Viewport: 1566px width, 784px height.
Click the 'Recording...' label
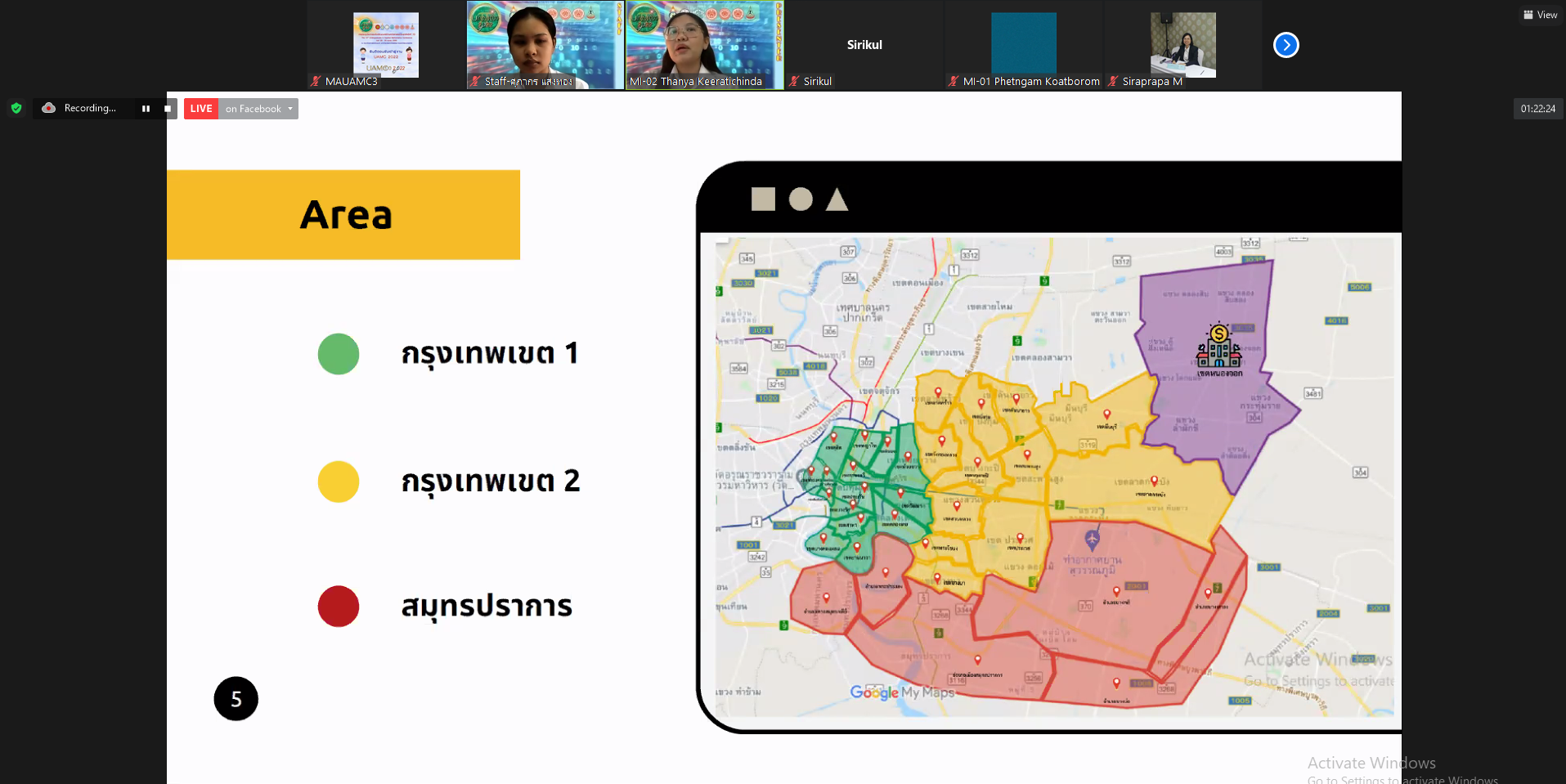click(90, 108)
